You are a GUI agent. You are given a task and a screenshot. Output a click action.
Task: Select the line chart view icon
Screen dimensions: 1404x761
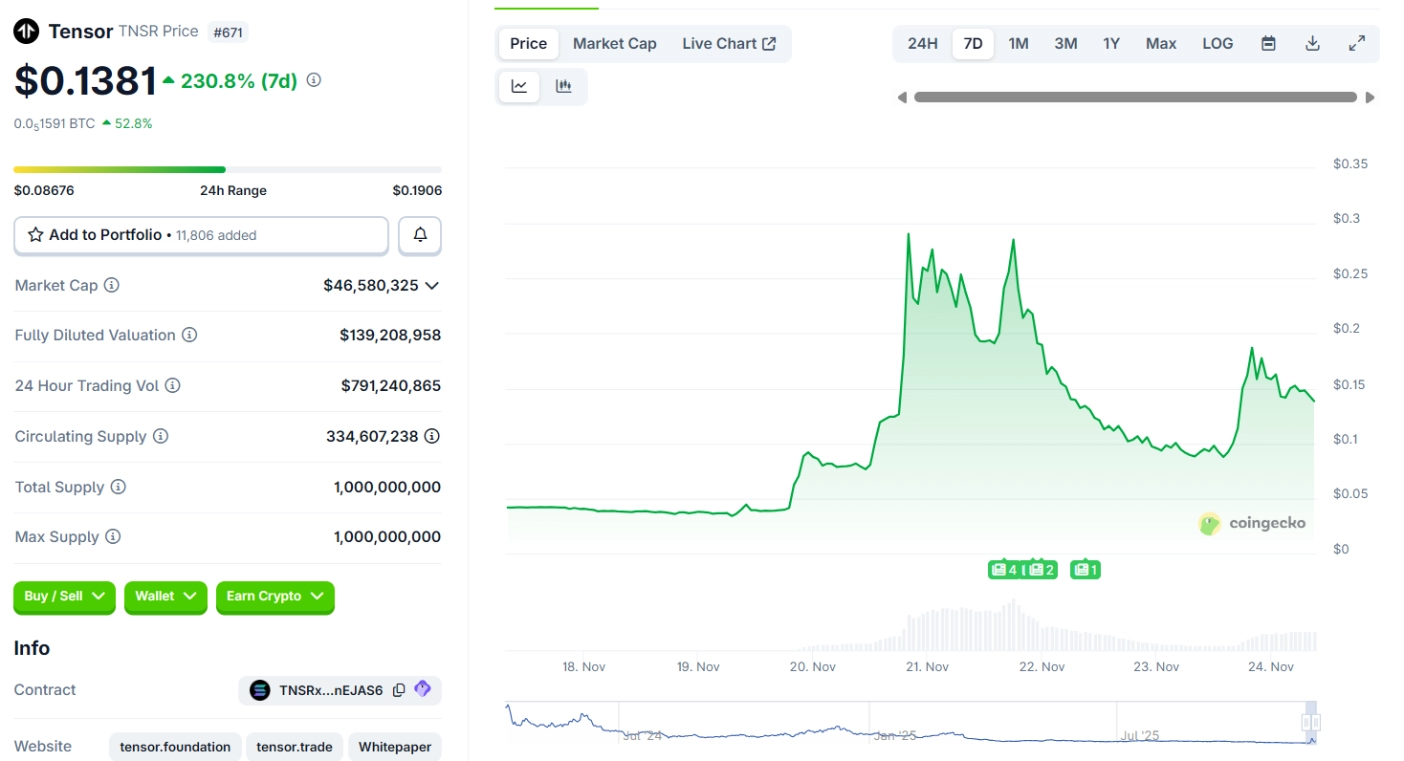[519, 86]
